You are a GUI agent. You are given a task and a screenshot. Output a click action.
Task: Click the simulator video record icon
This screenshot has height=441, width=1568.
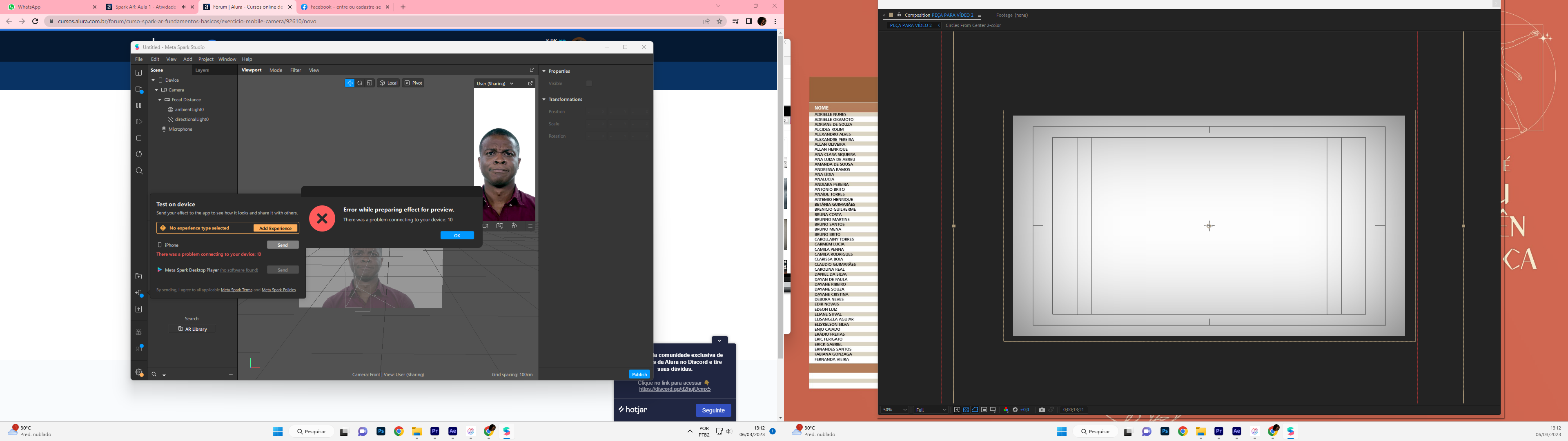tap(485, 226)
